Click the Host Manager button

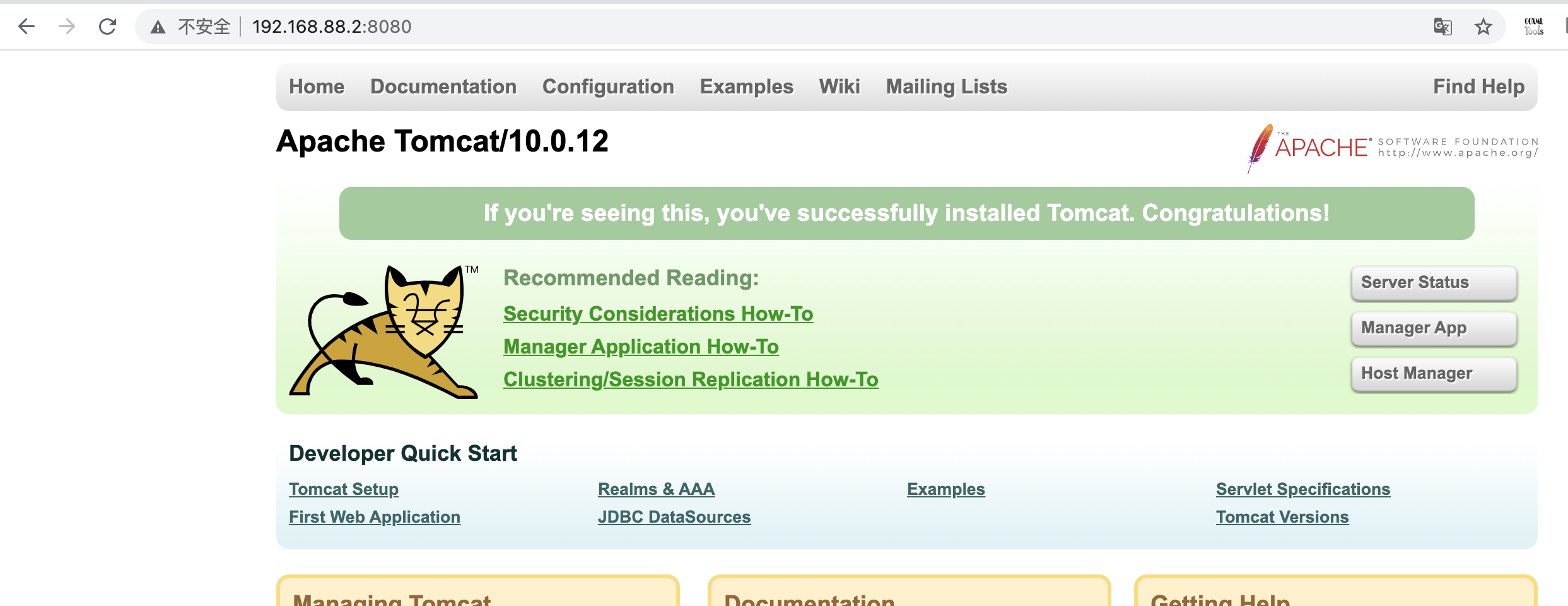(1434, 374)
